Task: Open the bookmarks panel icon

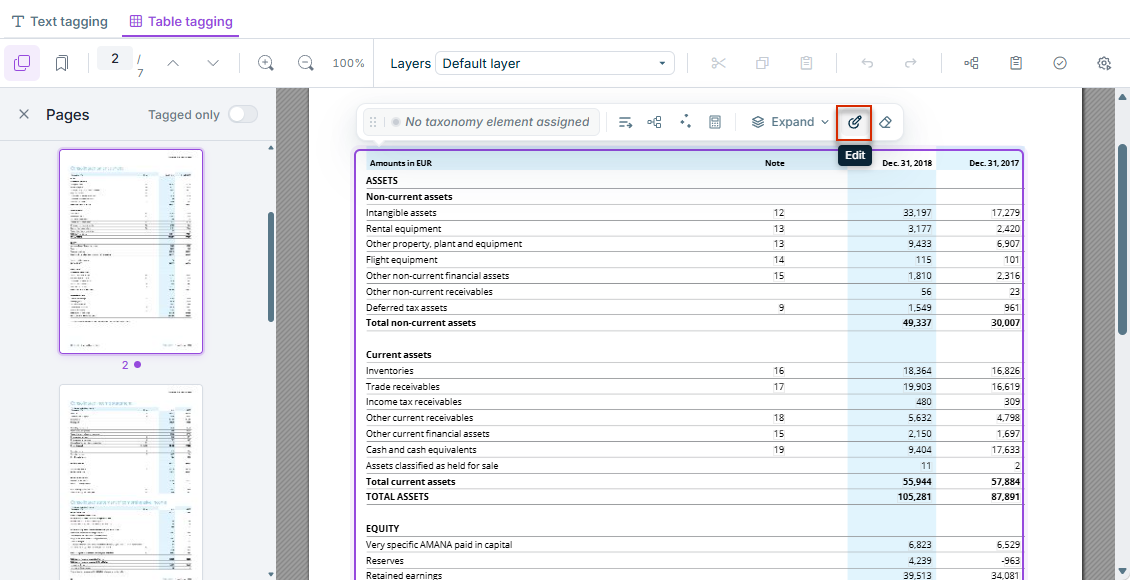Action: 61,63
